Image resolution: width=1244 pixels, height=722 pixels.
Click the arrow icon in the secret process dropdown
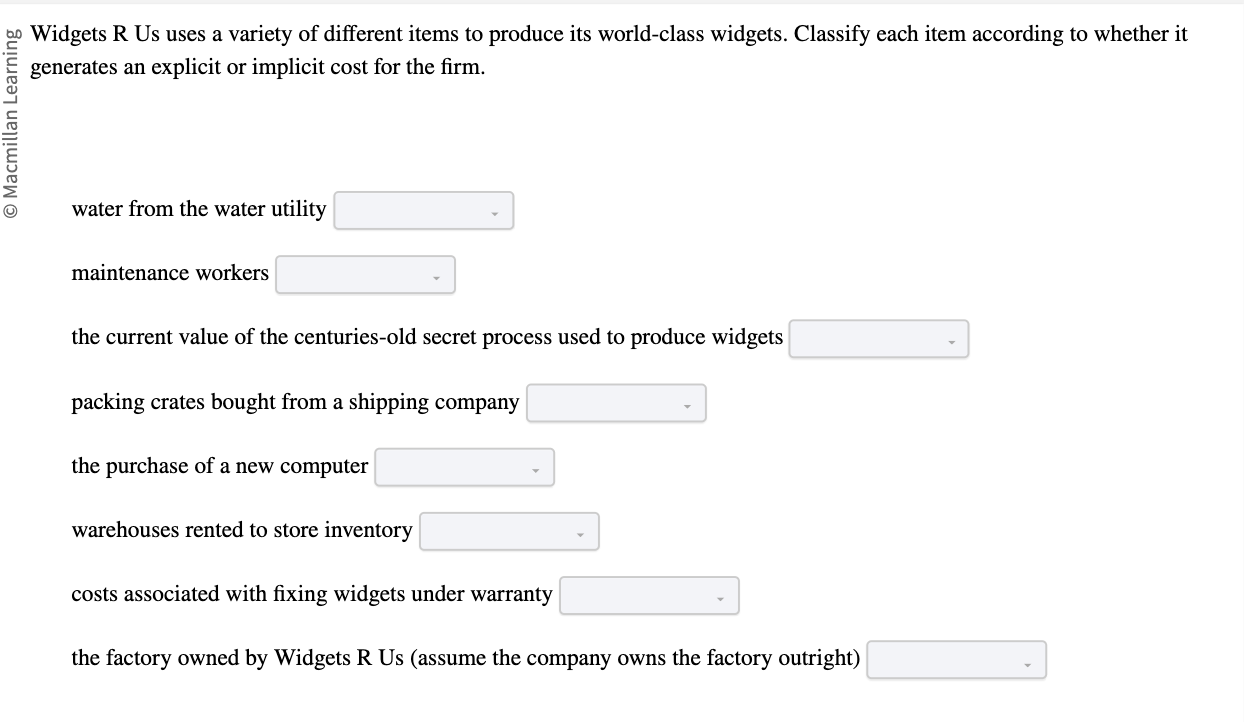coord(950,342)
